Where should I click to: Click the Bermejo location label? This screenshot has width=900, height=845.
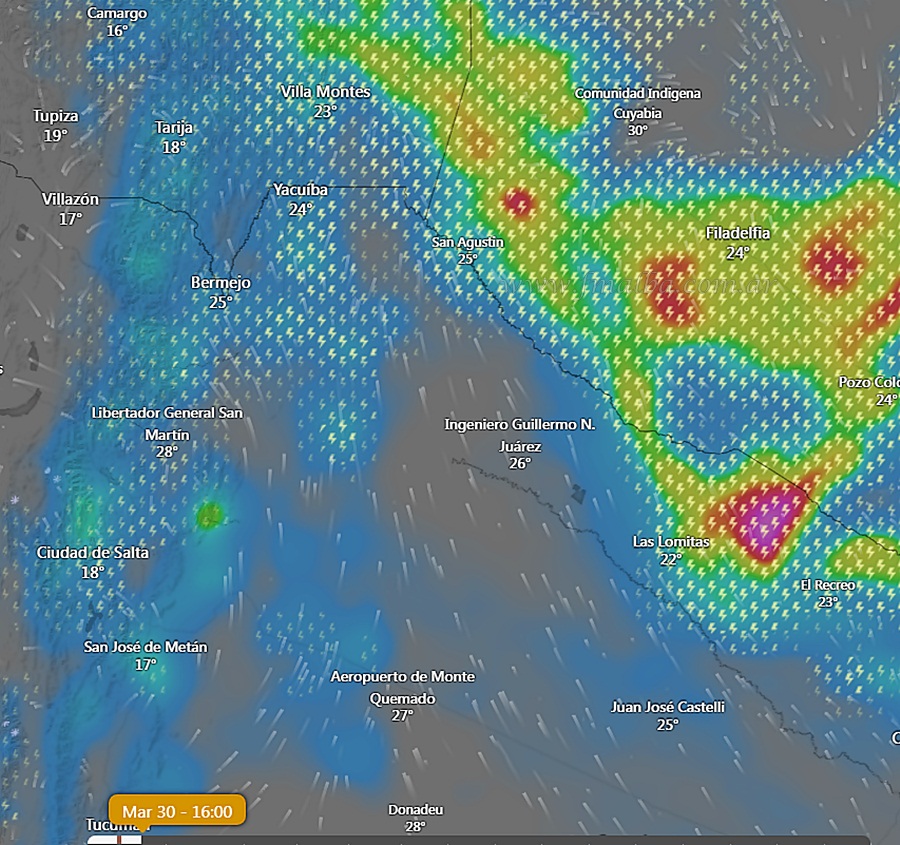[x=221, y=283]
